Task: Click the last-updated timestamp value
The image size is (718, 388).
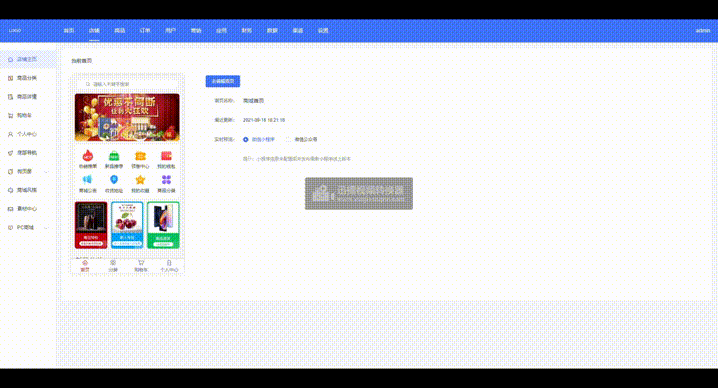Action: 264,120
